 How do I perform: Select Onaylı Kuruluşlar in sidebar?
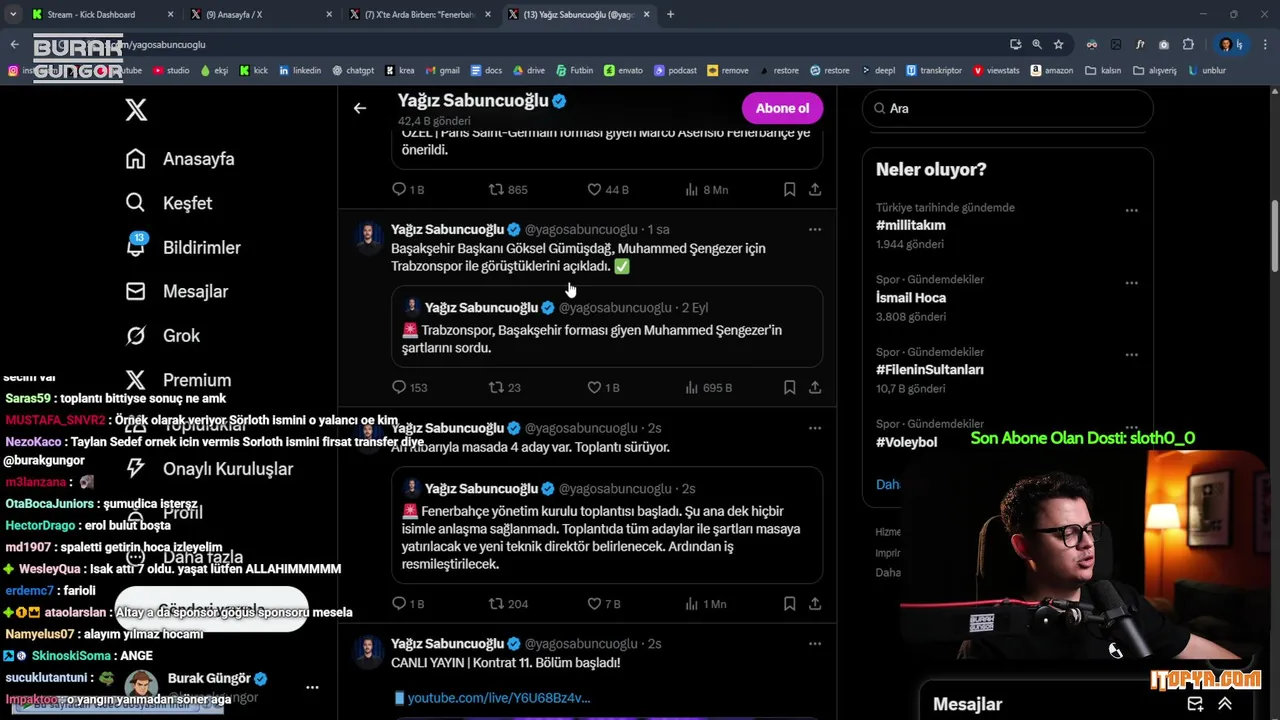pyautogui.click(x=209, y=468)
